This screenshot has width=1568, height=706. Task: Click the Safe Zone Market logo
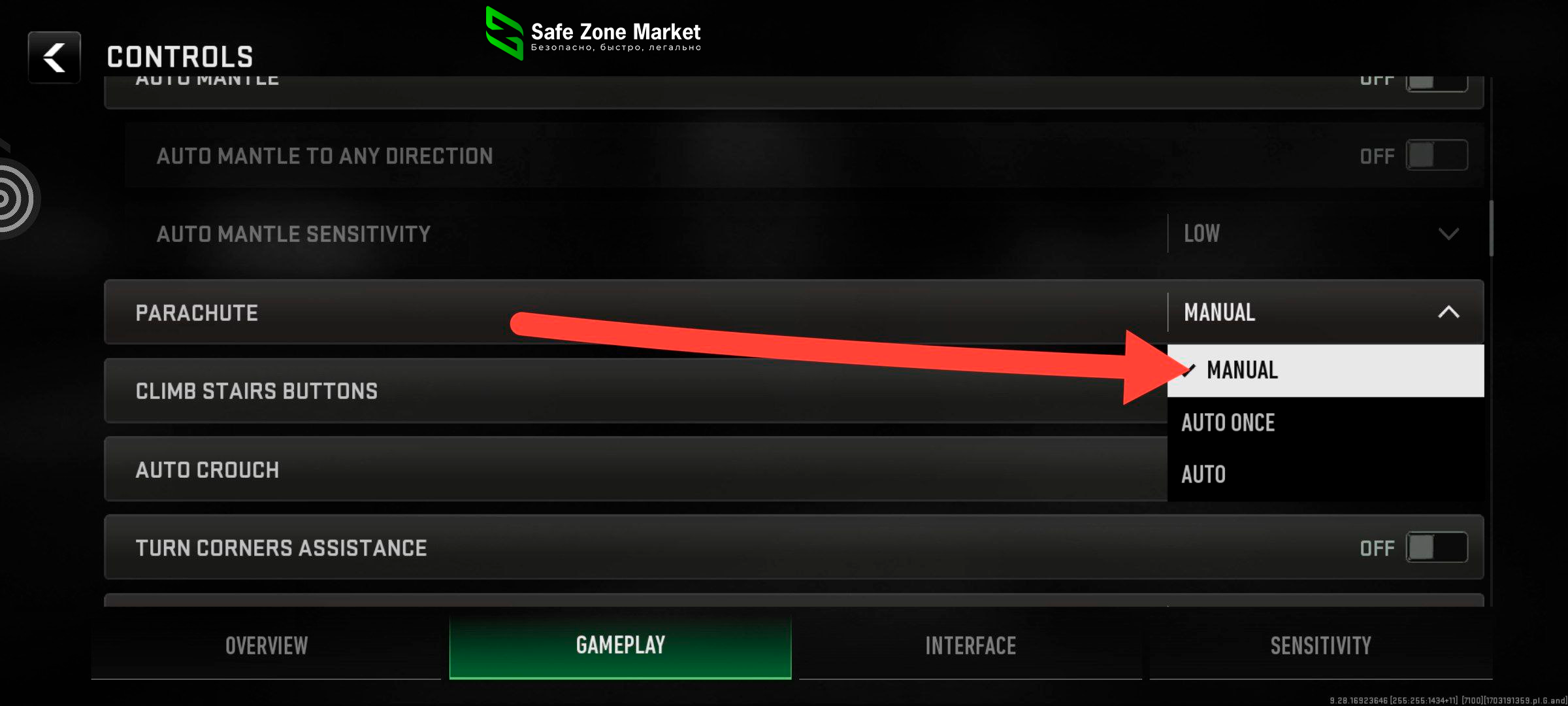[x=593, y=34]
